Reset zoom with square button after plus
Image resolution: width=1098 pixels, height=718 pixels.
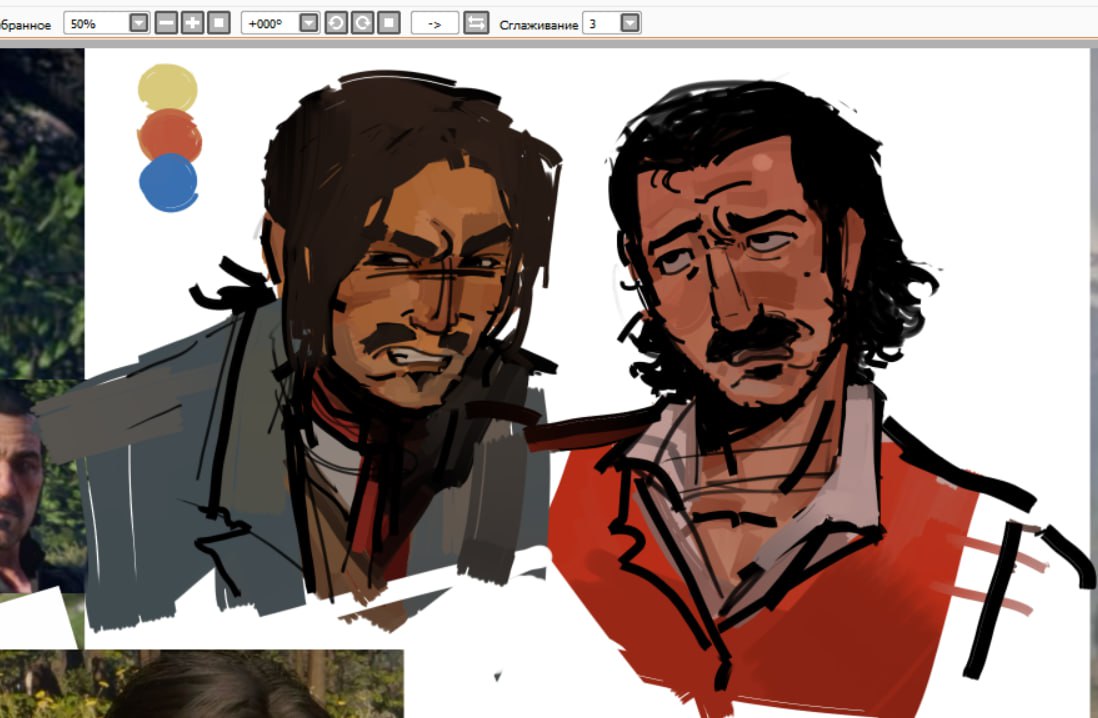coord(218,23)
